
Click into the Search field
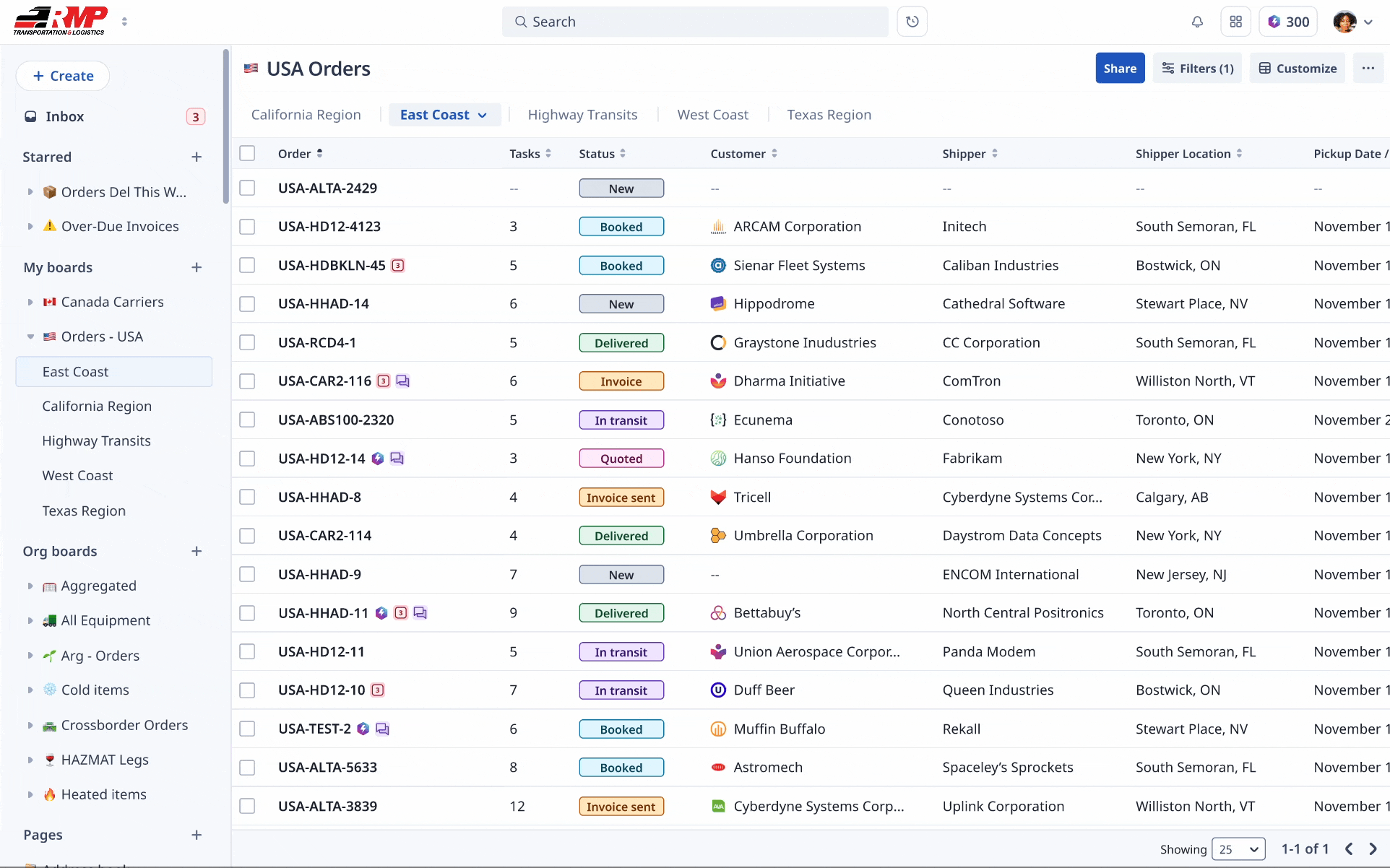(x=694, y=22)
